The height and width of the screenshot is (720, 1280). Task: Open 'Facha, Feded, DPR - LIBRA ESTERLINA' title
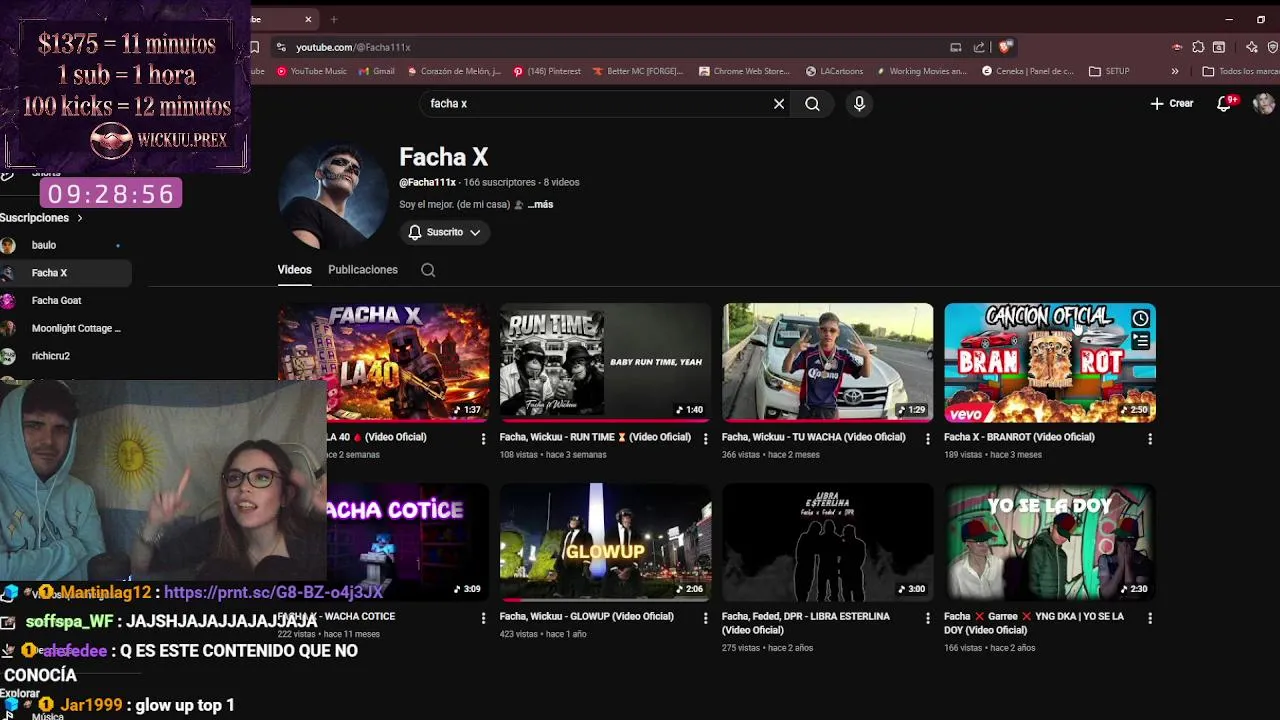point(805,623)
